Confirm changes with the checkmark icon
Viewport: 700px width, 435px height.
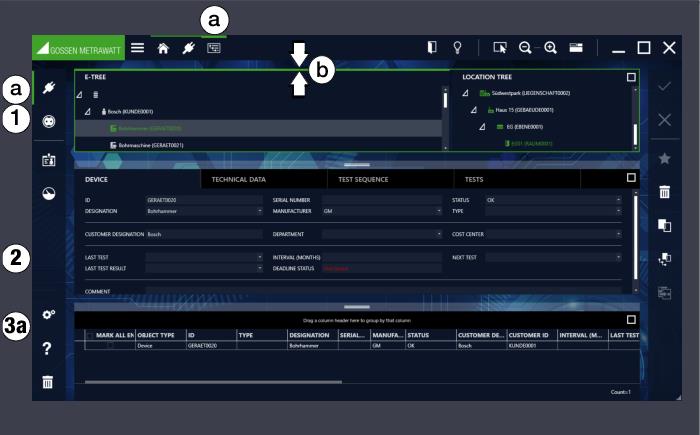664,86
